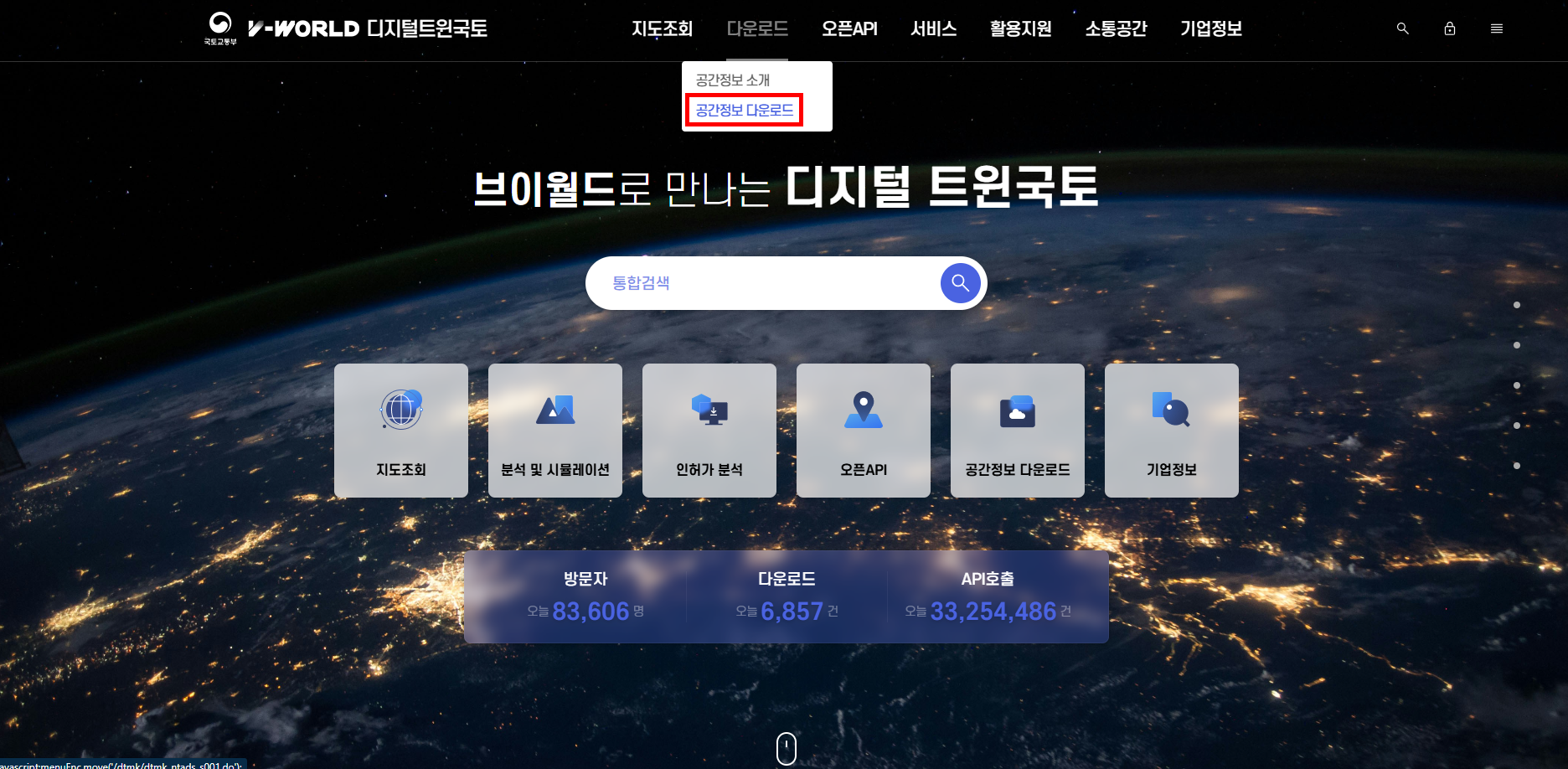Screen dimensions: 1568x769
Task: Click the 방문자 statistic heading
Action: (585, 579)
